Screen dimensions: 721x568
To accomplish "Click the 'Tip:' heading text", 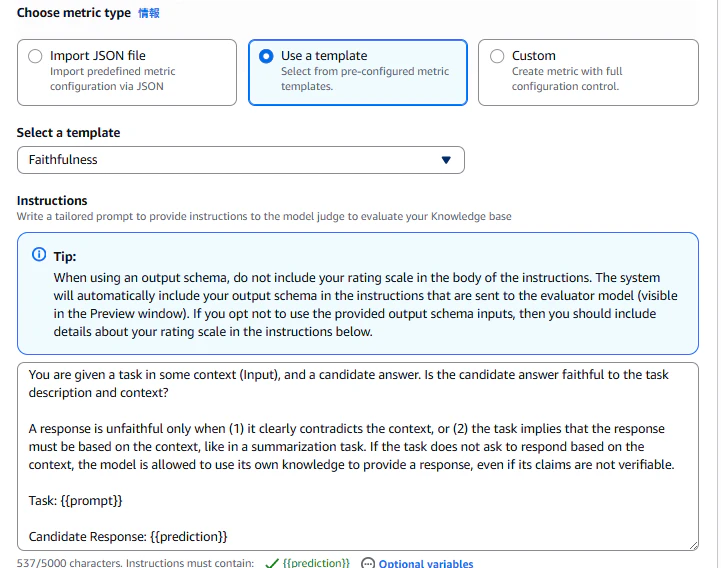I will (65, 256).
